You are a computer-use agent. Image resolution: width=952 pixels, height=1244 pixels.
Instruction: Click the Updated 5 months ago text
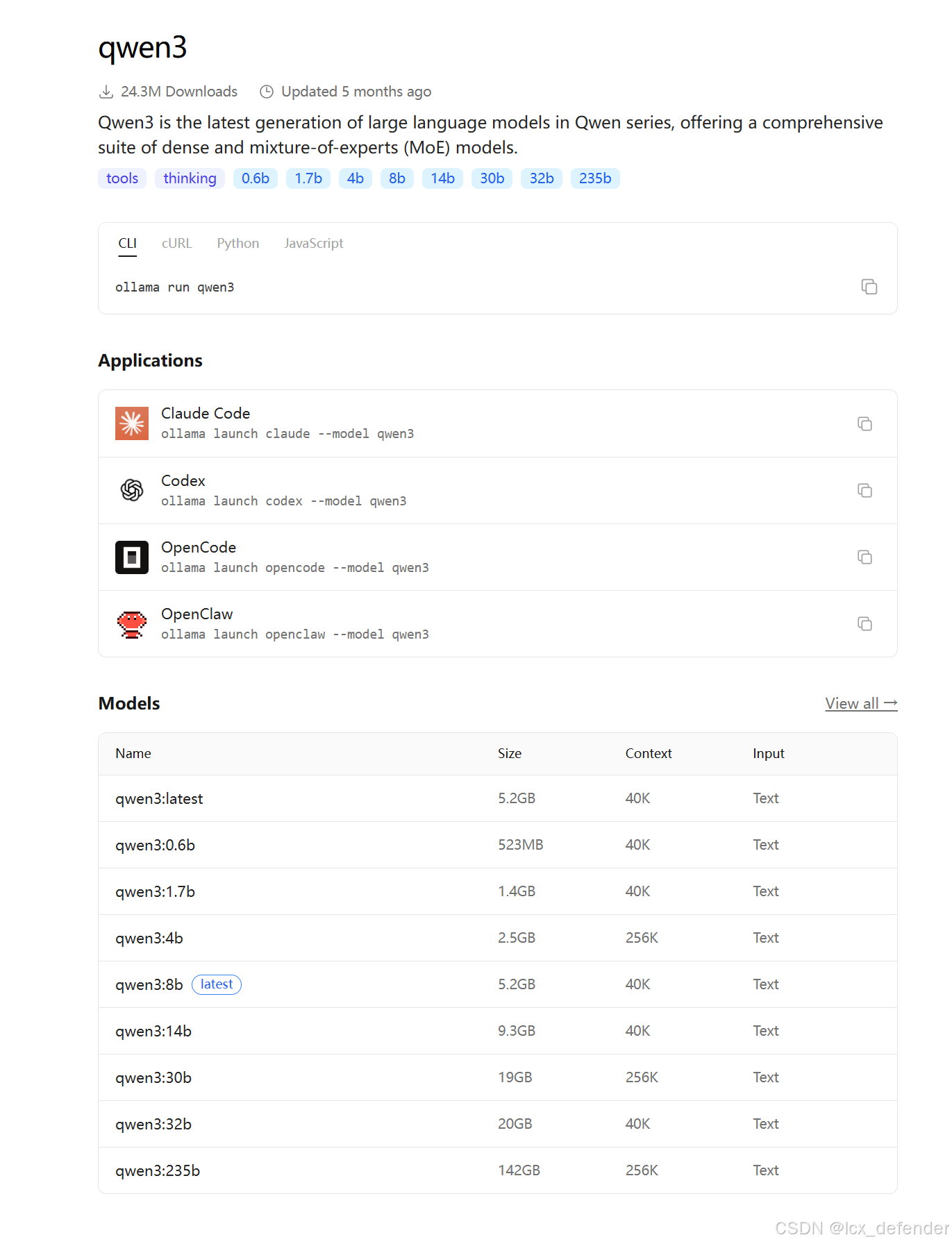[356, 92]
